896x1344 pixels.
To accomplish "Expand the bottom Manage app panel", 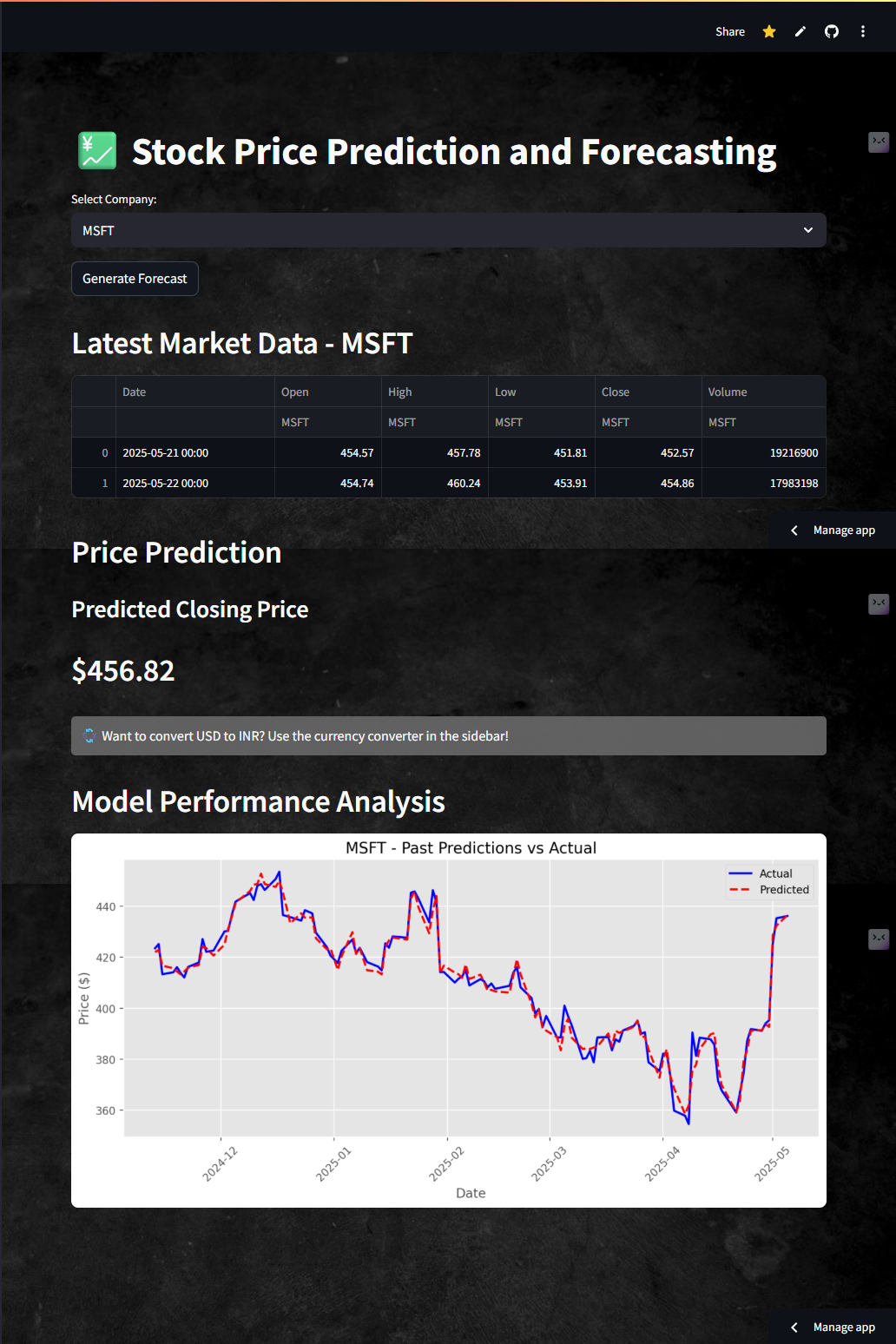I will click(833, 1327).
